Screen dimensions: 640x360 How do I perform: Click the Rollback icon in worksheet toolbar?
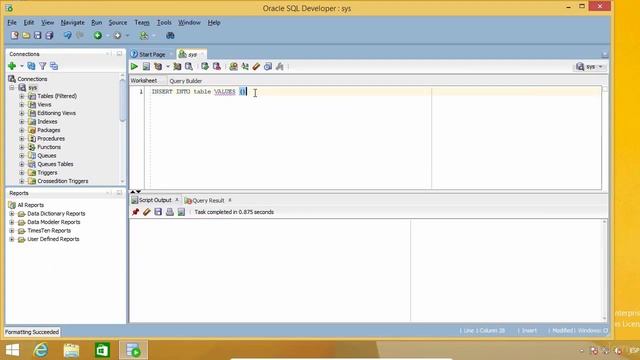click(x=217, y=67)
